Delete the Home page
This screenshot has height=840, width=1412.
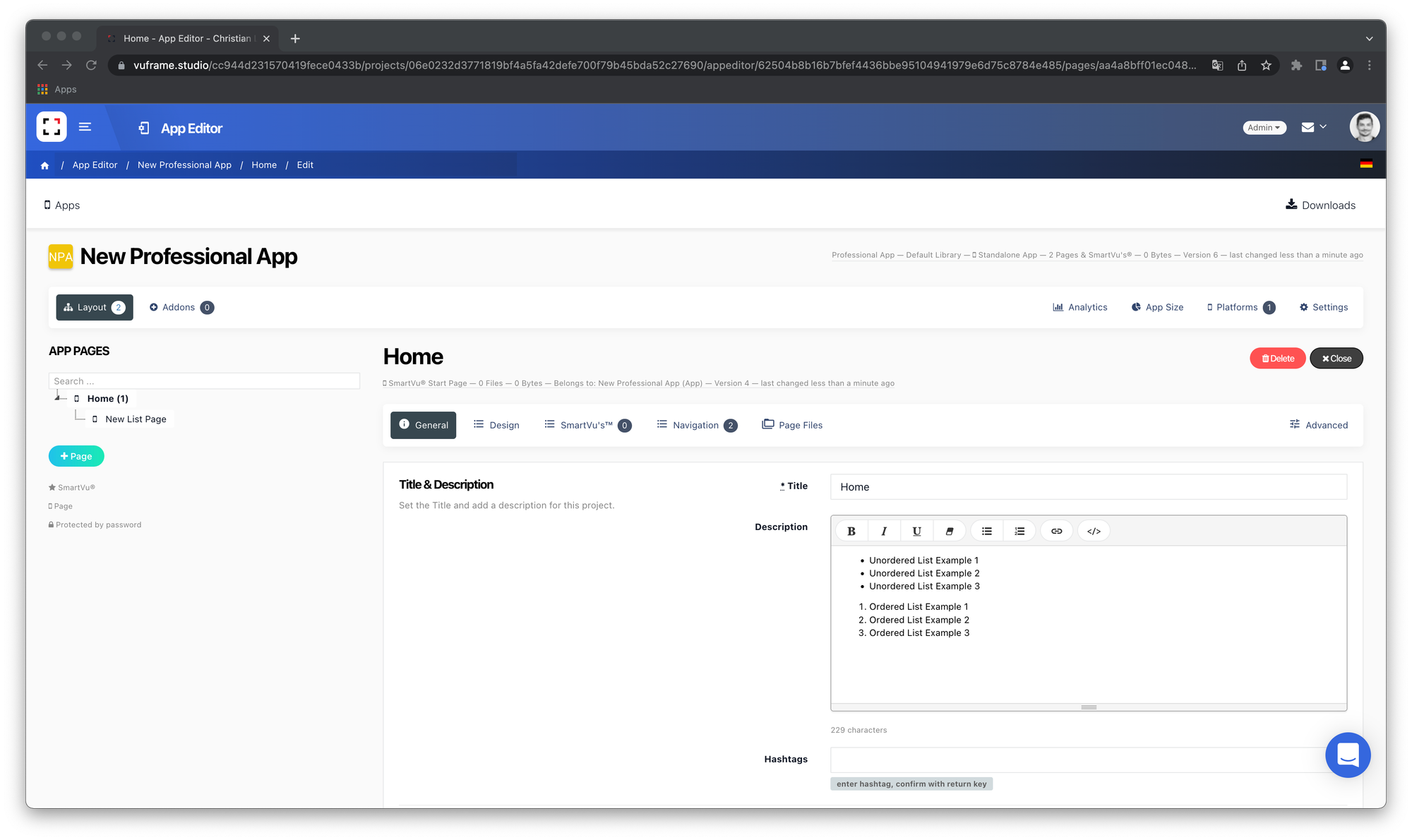1278,359
